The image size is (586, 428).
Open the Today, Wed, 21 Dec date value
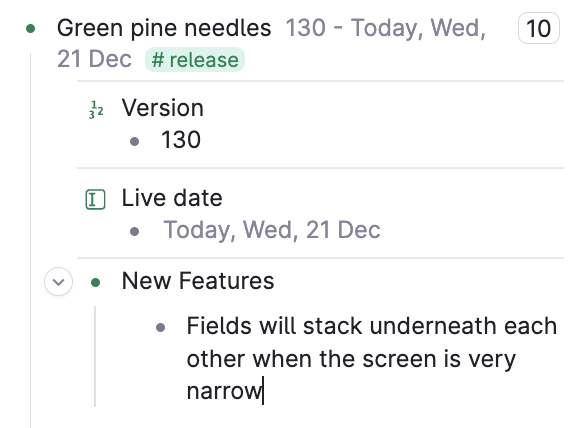click(x=272, y=230)
